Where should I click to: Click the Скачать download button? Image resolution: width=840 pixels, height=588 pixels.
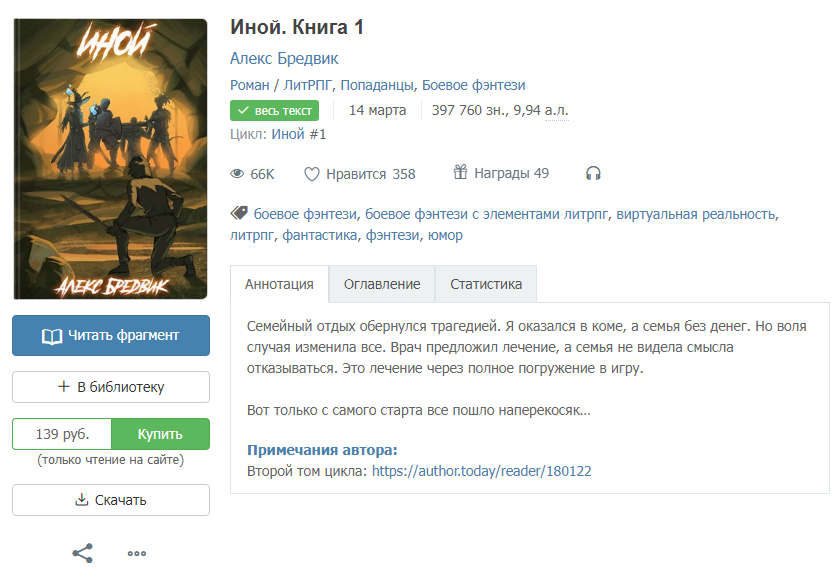pos(111,500)
